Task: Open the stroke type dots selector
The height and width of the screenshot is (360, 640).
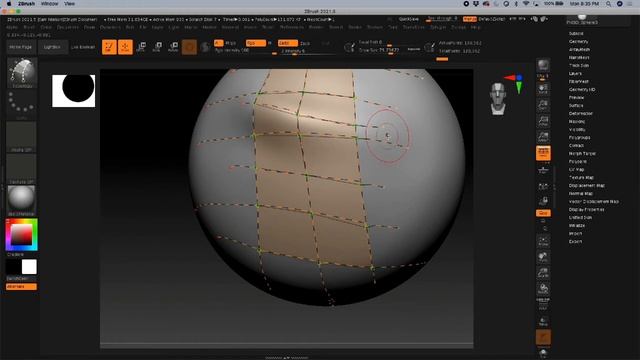Action: click(22, 104)
